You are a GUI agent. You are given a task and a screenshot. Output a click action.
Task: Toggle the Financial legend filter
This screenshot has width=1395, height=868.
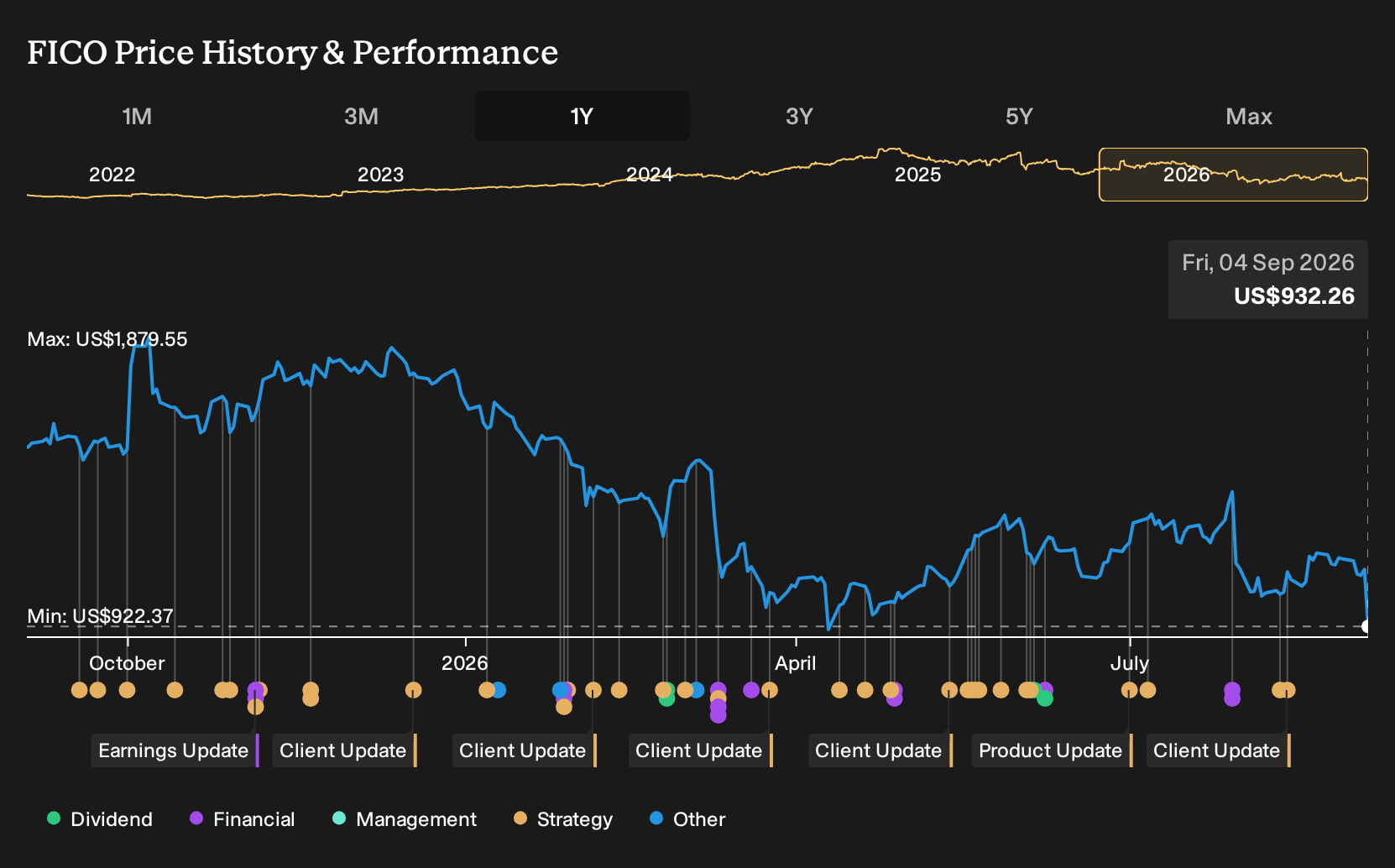coord(243,819)
